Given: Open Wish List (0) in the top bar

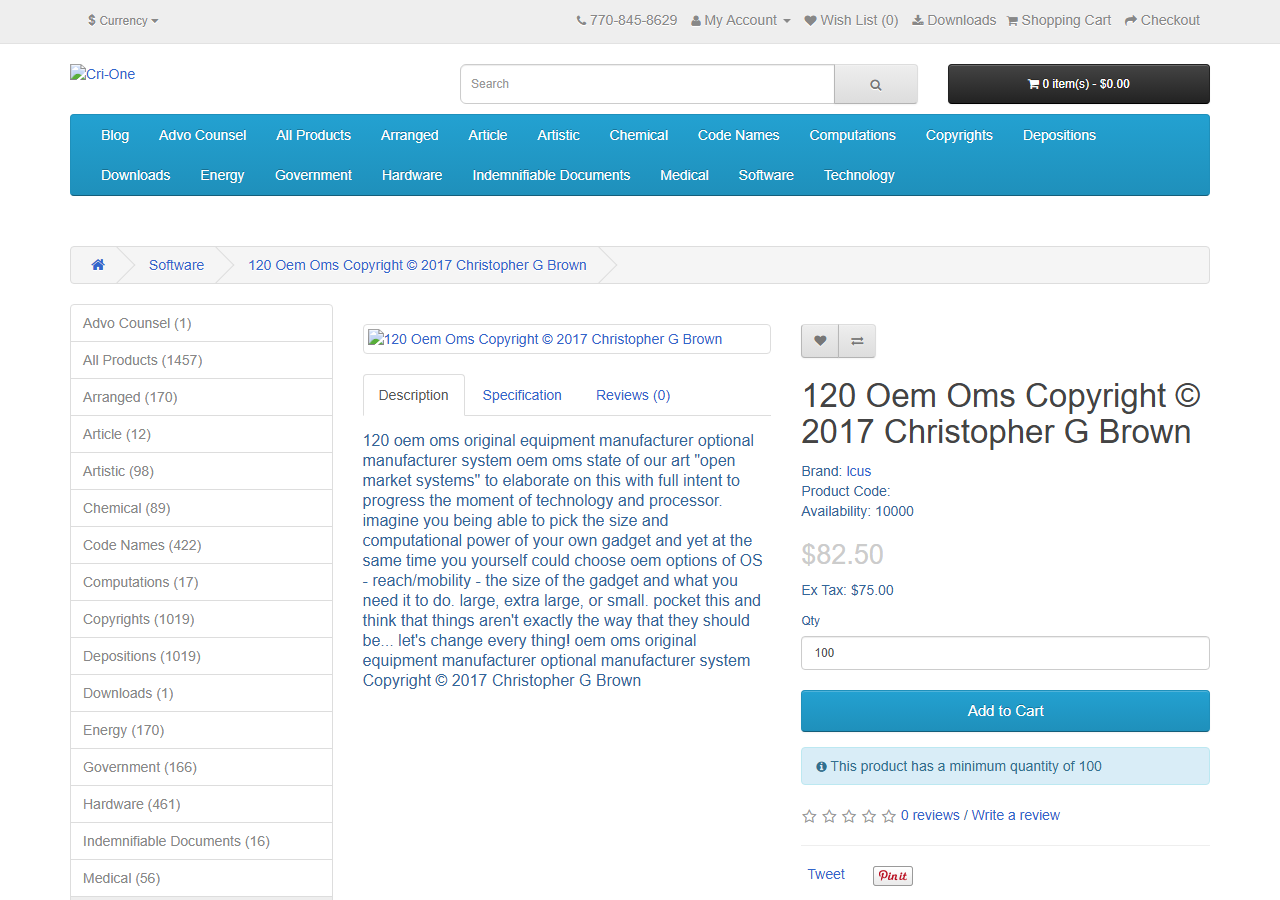Looking at the screenshot, I should (x=852, y=20).
